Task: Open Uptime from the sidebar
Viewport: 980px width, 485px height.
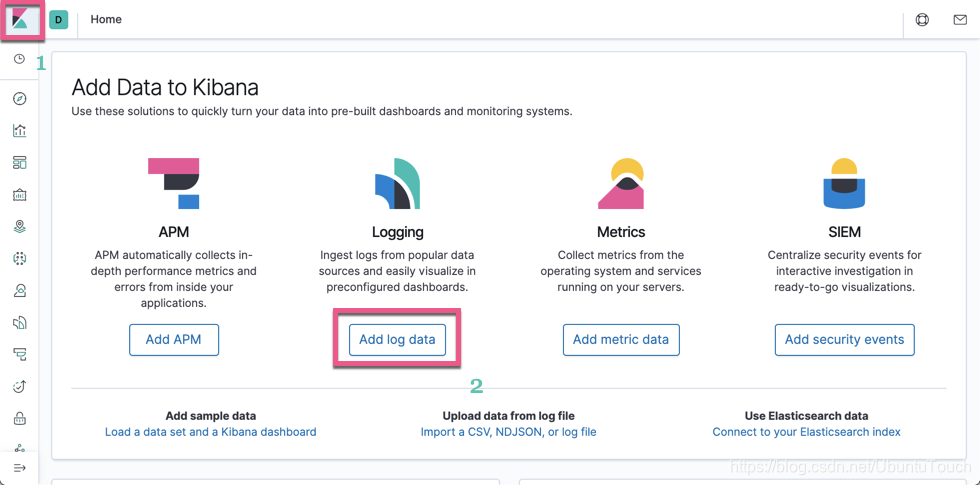Action: point(19,386)
